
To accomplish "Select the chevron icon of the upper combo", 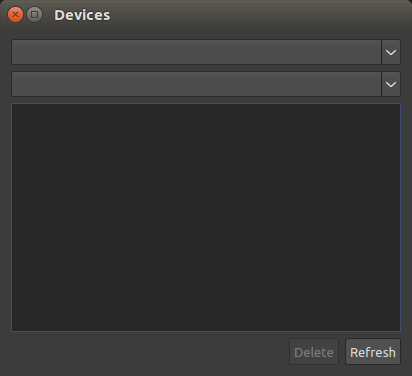I will 391,52.
